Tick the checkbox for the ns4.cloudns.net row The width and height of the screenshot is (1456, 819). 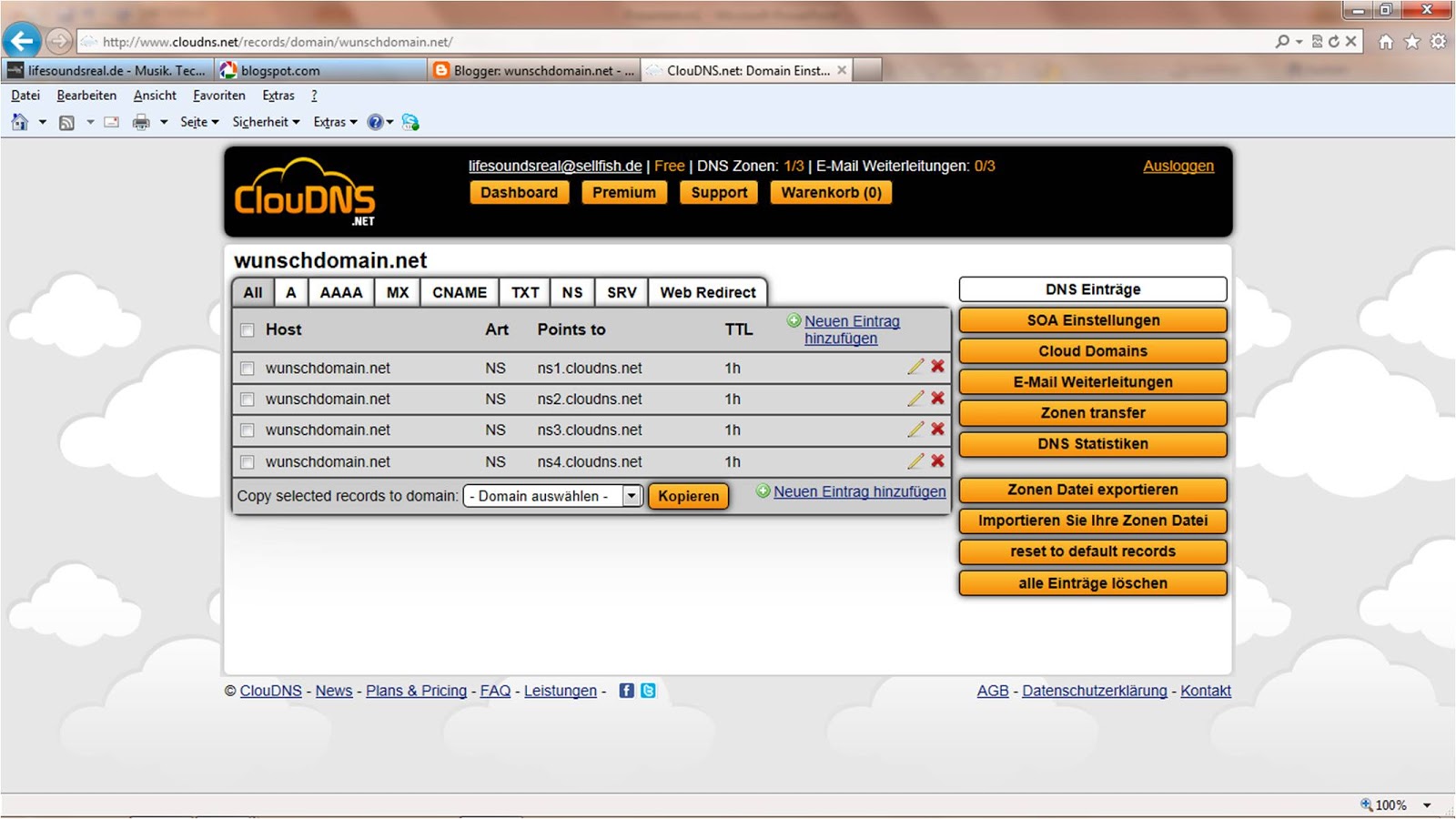click(247, 462)
